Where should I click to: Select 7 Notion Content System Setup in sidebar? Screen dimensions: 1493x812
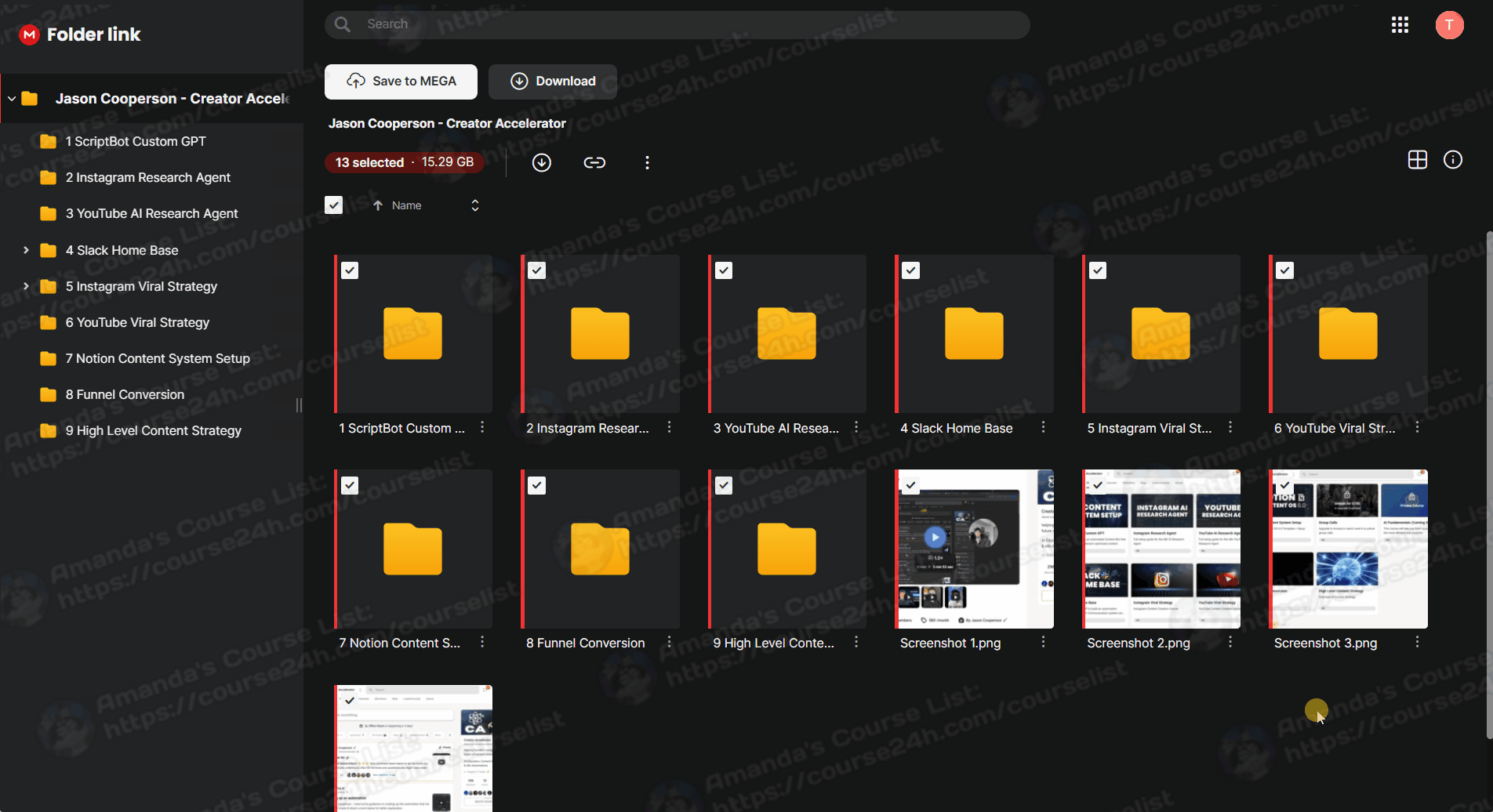[x=158, y=358]
